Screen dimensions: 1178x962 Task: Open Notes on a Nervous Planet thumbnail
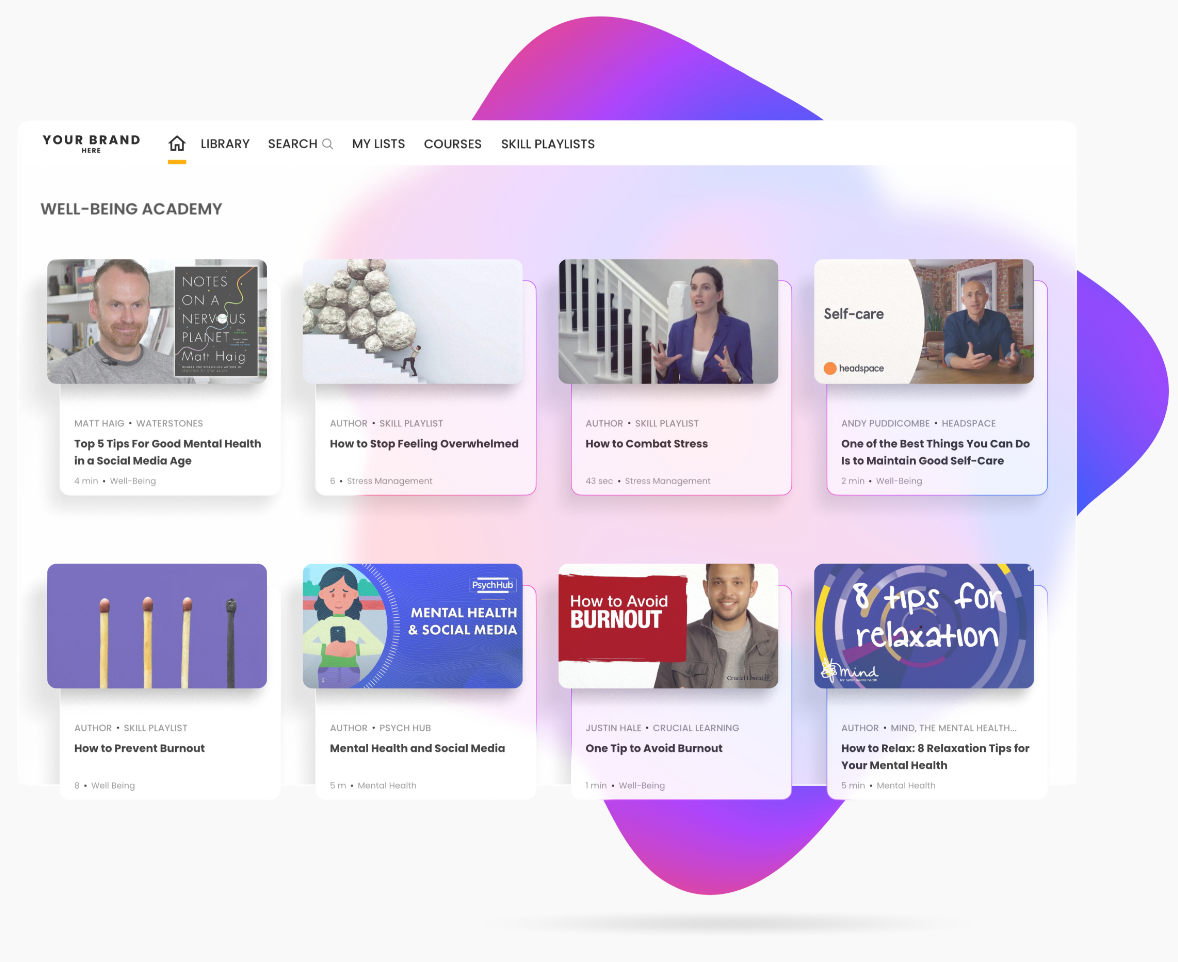point(157,322)
